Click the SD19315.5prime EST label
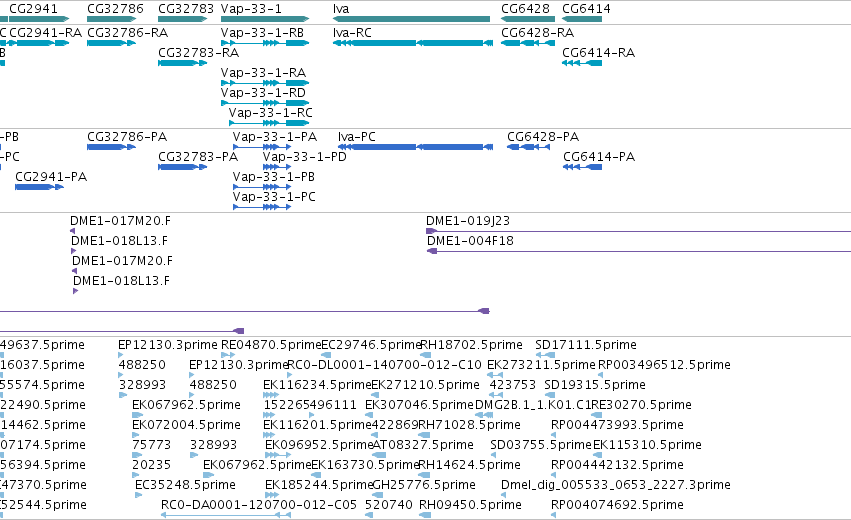The image size is (851, 520). click(595, 385)
